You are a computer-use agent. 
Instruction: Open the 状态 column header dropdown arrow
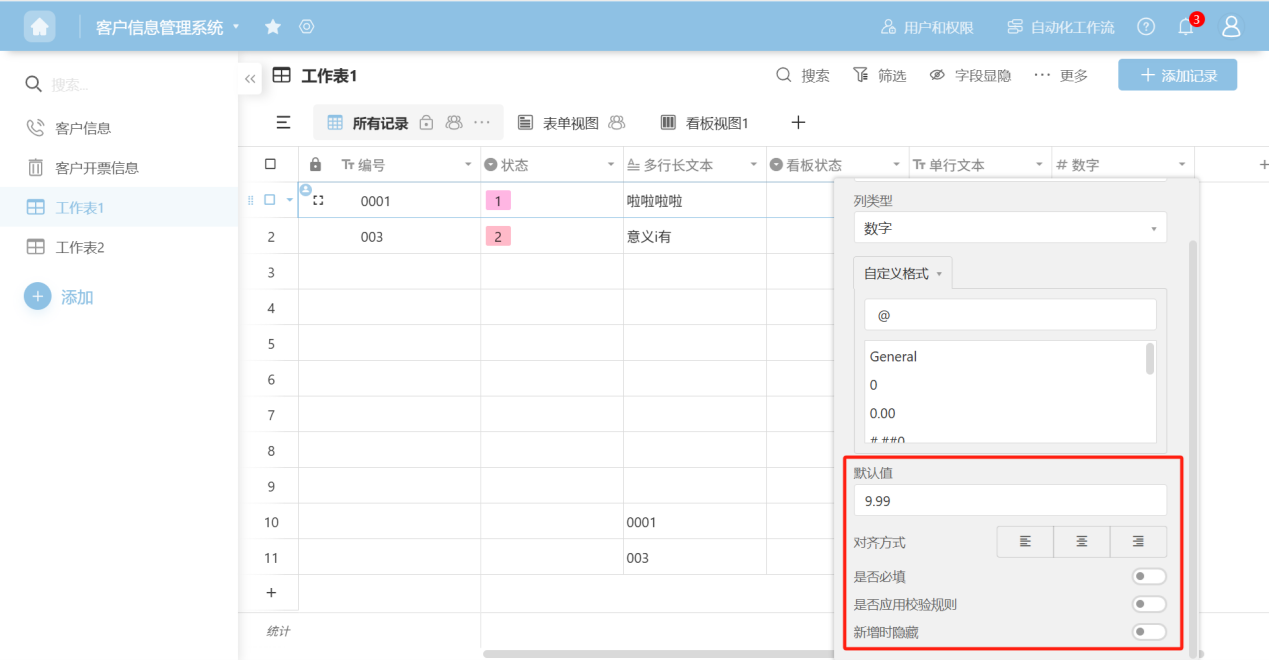[611, 165]
